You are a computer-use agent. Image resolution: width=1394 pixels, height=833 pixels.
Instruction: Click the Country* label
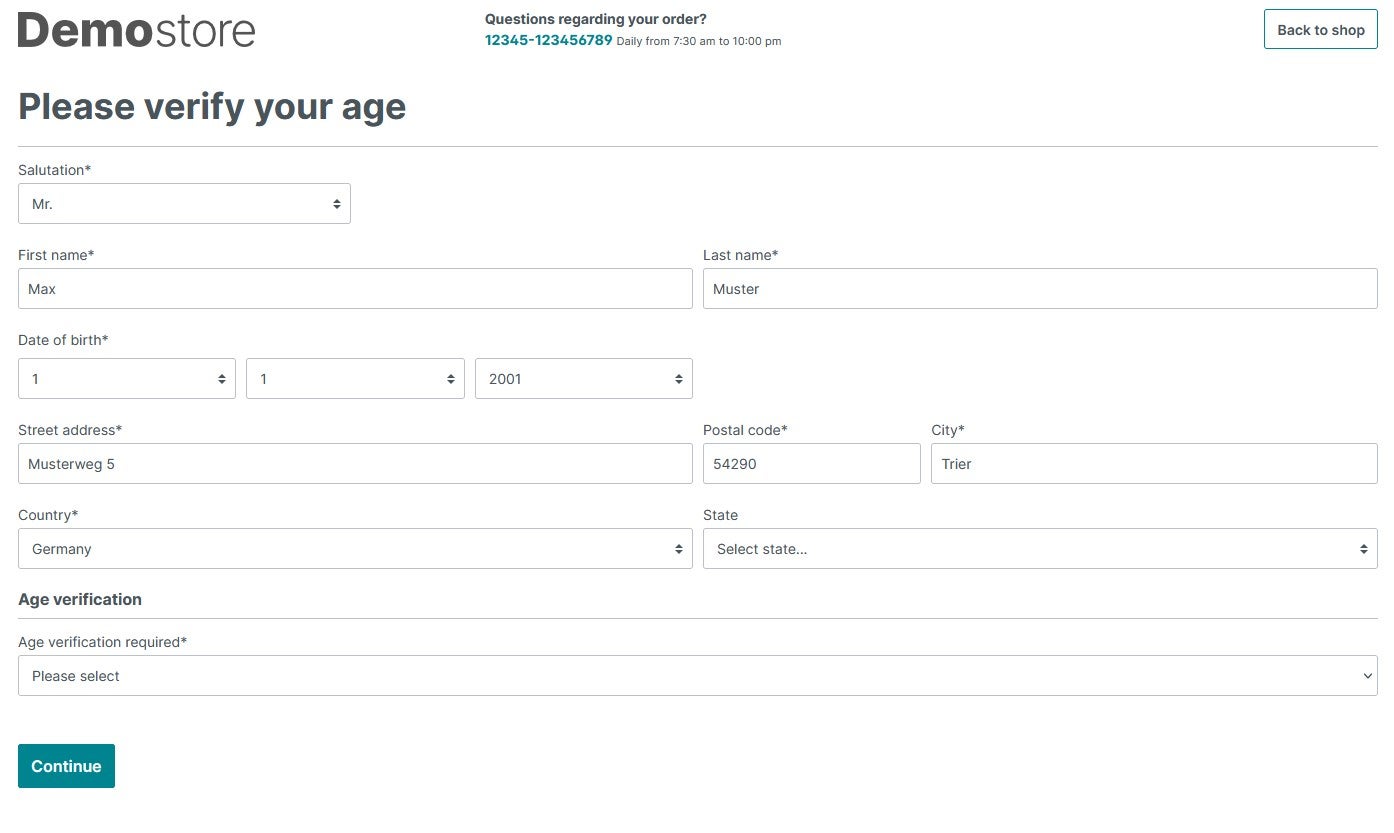pyautogui.click(x=48, y=515)
